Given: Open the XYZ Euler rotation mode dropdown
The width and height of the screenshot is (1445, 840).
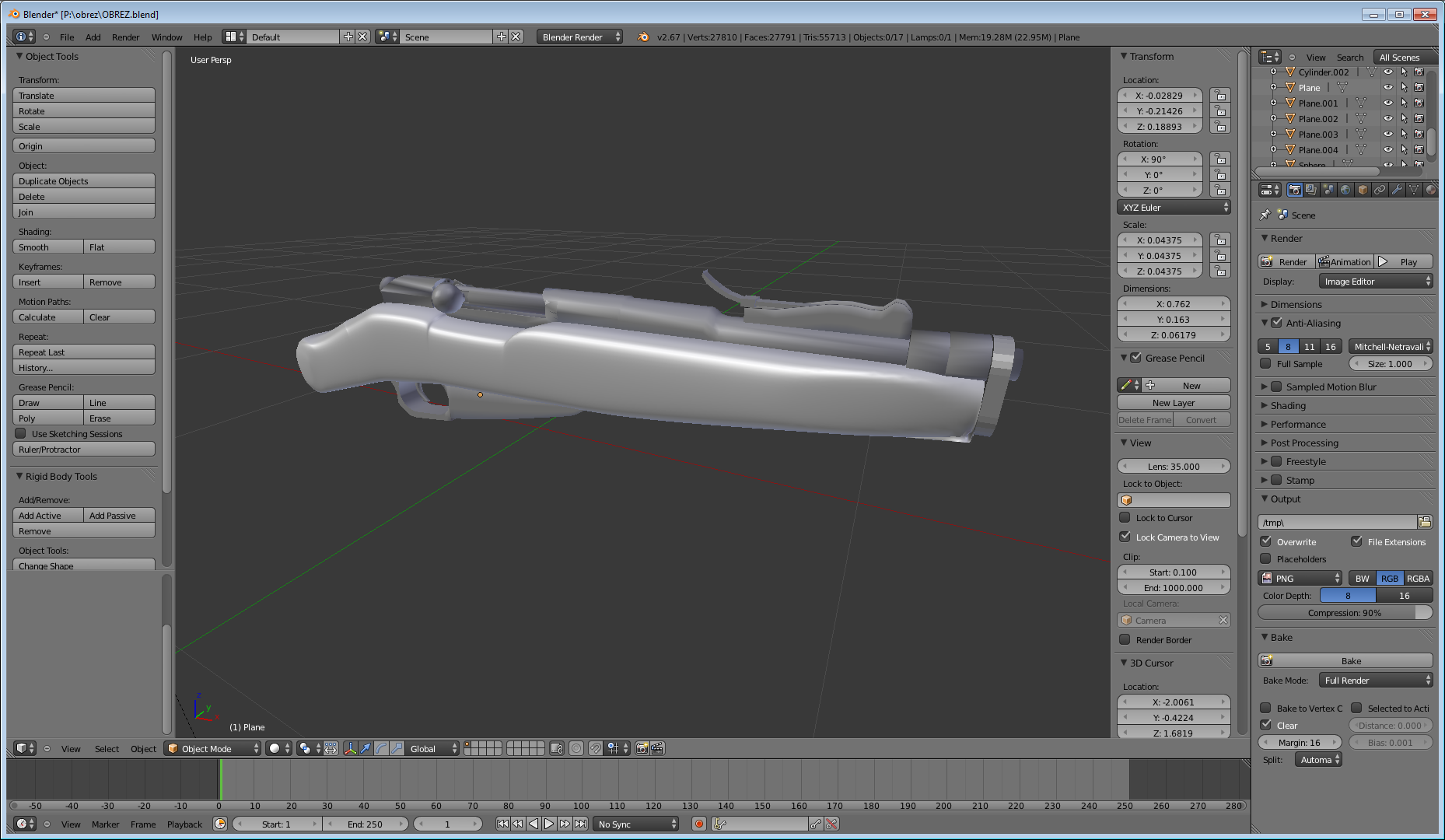Looking at the screenshot, I should point(1174,207).
